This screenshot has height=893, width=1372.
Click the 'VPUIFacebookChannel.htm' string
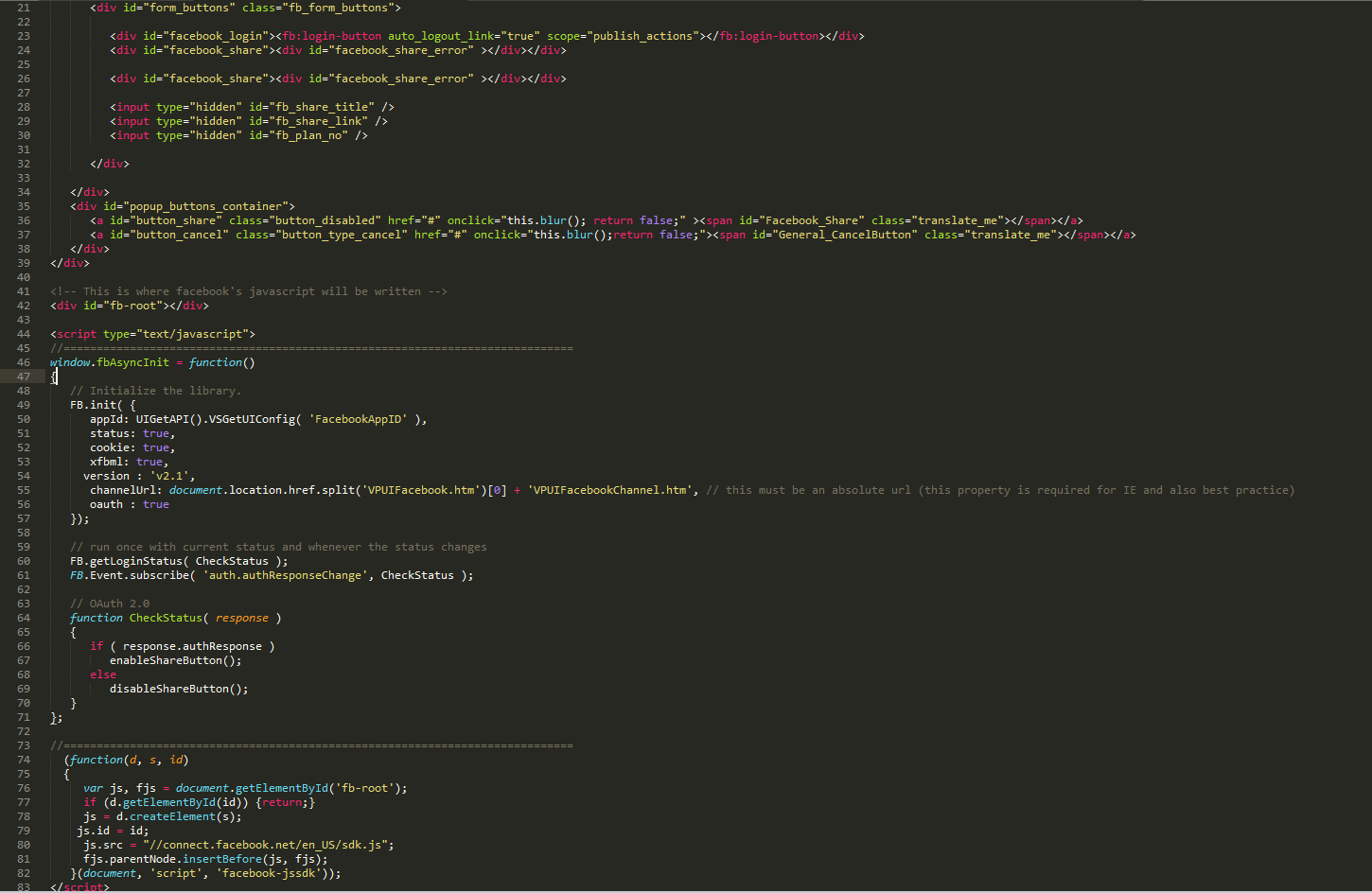click(x=612, y=490)
